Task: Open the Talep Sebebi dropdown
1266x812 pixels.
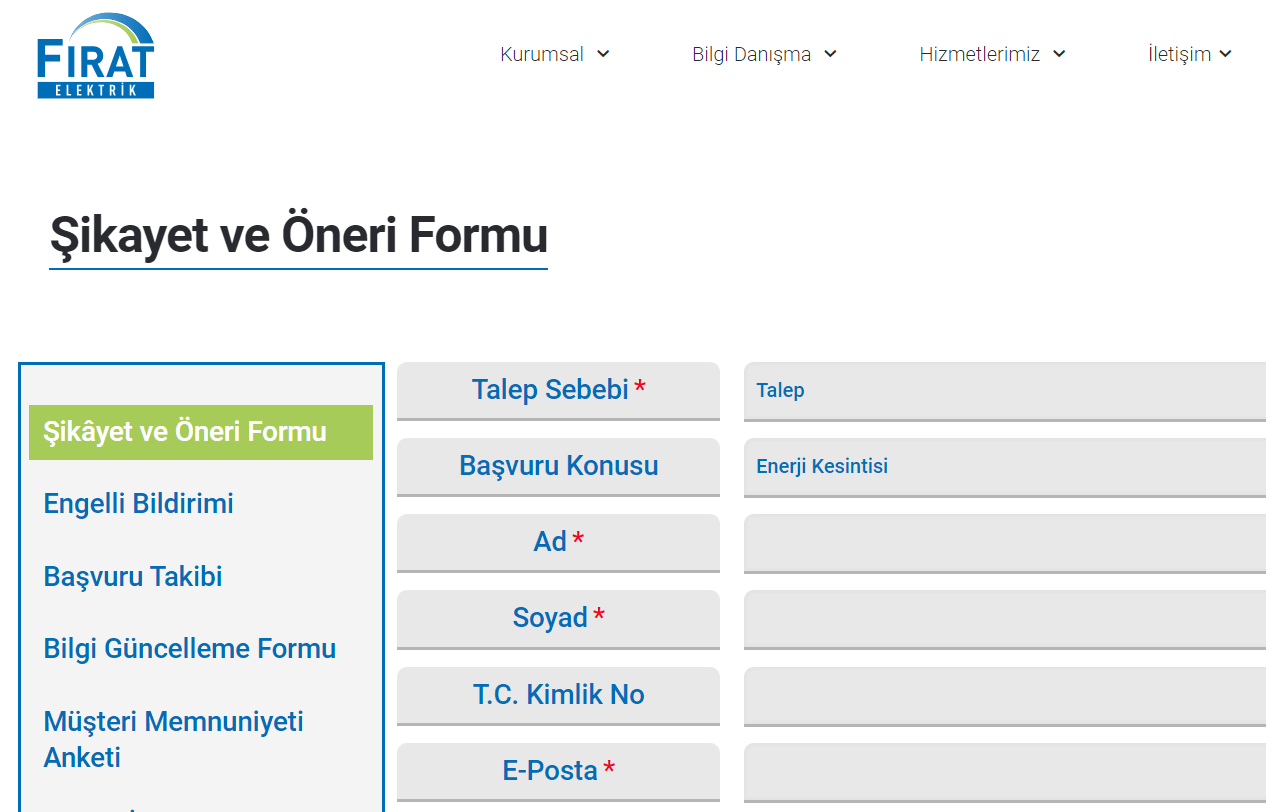Action: [1004, 390]
